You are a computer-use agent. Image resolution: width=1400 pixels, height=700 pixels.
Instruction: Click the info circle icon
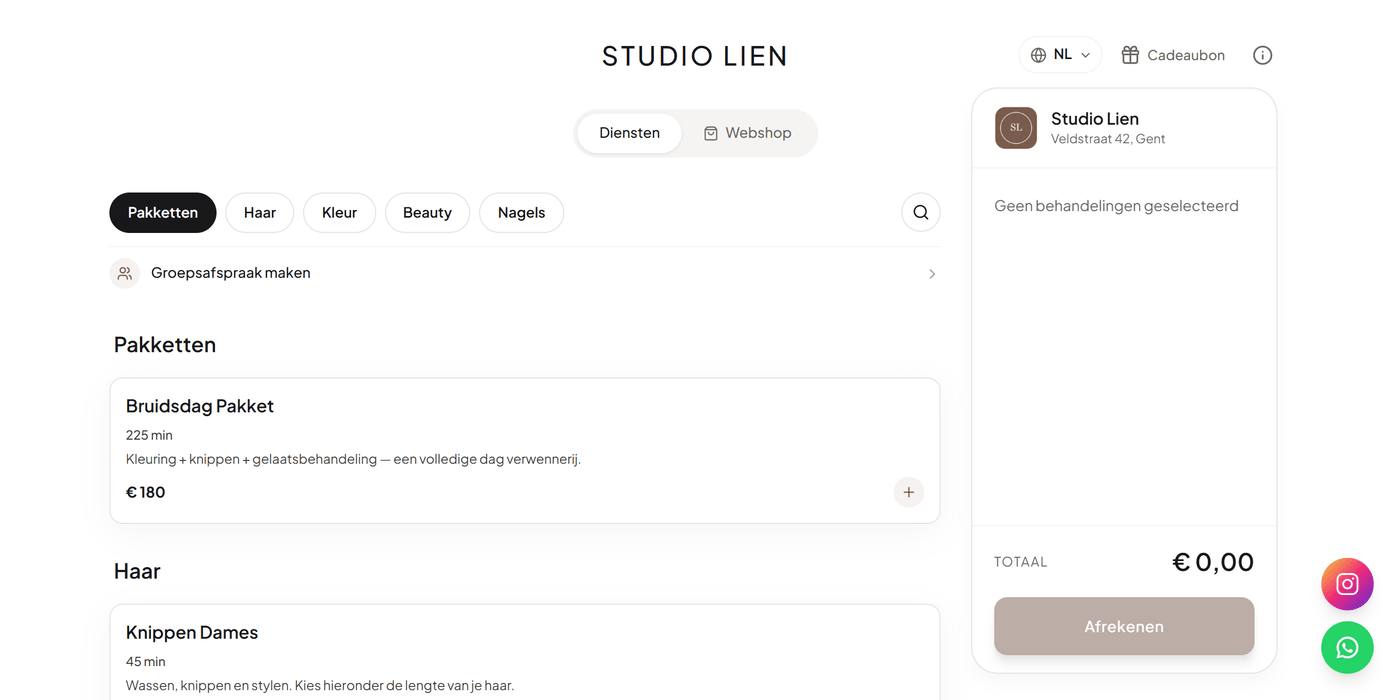[x=1262, y=55]
